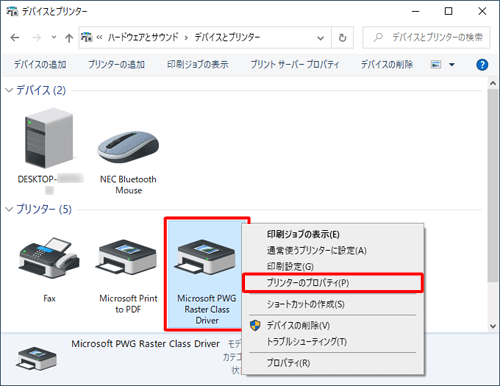Click the view layout icon in toolbar
Image resolution: width=500 pixels, height=386 pixels.
coord(436,64)
